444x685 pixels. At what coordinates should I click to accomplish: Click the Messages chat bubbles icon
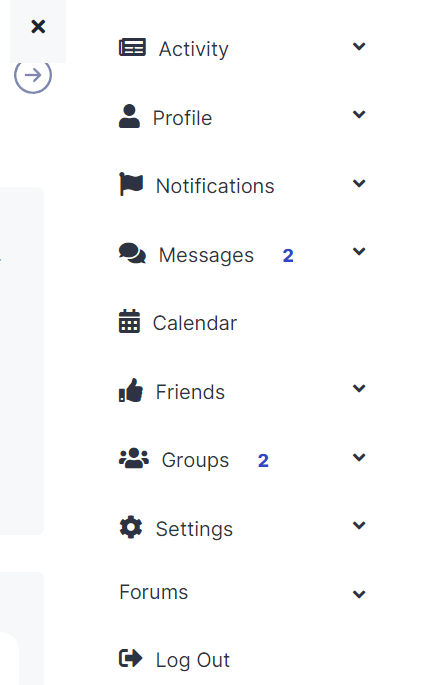132,253
